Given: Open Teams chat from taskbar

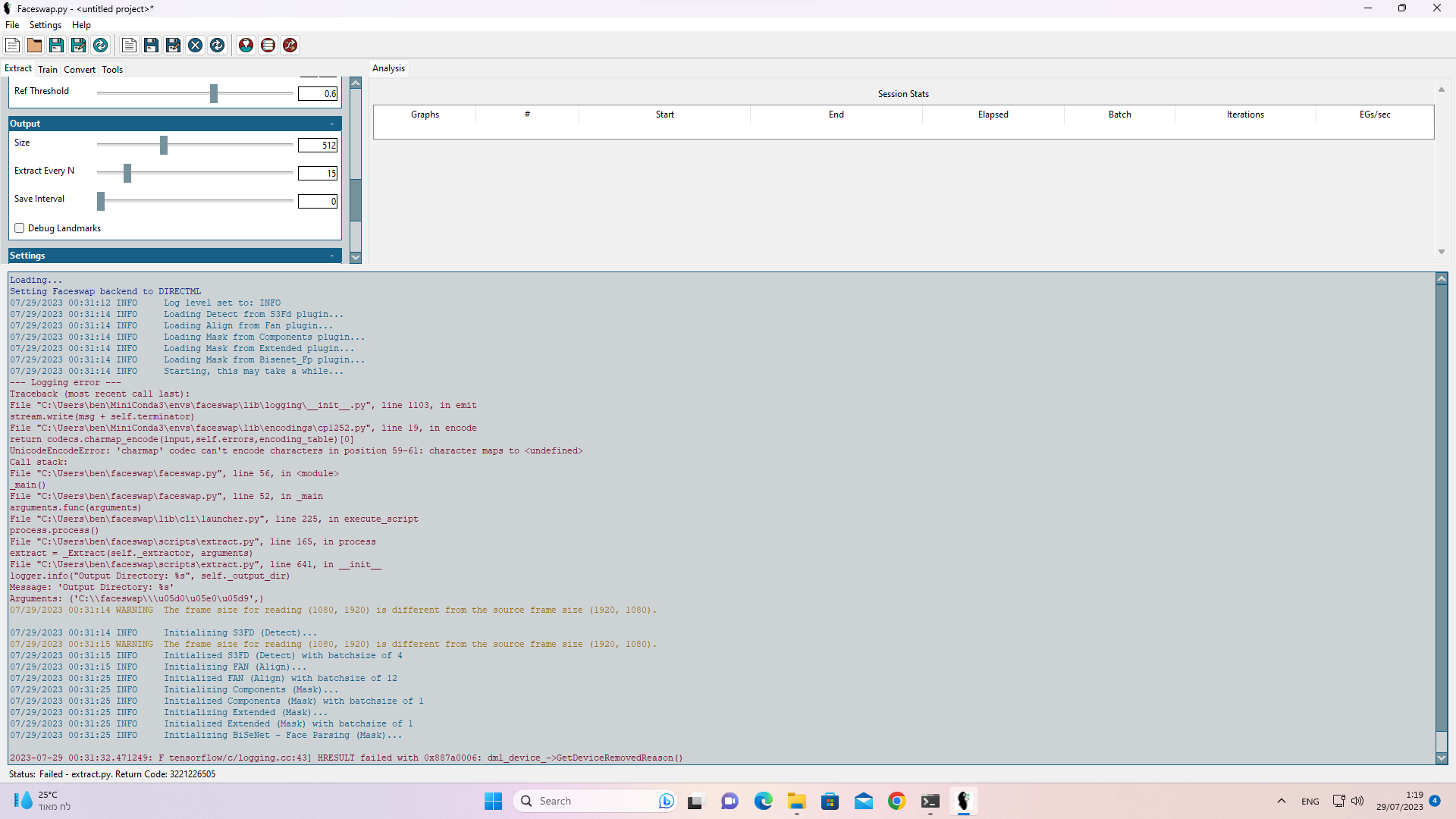Looking at the screenshot, I should (730, 801).
